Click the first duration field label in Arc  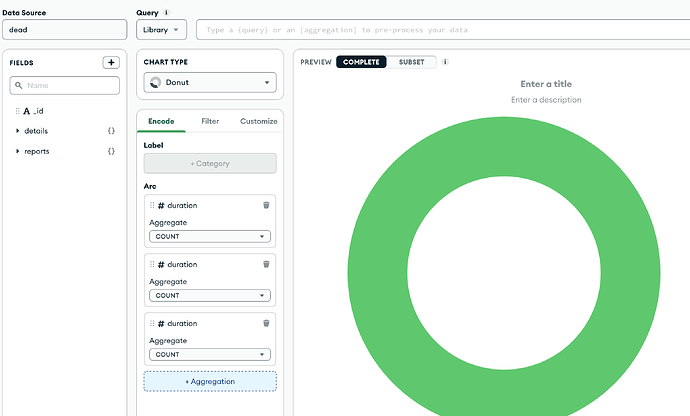pos(182,205)
